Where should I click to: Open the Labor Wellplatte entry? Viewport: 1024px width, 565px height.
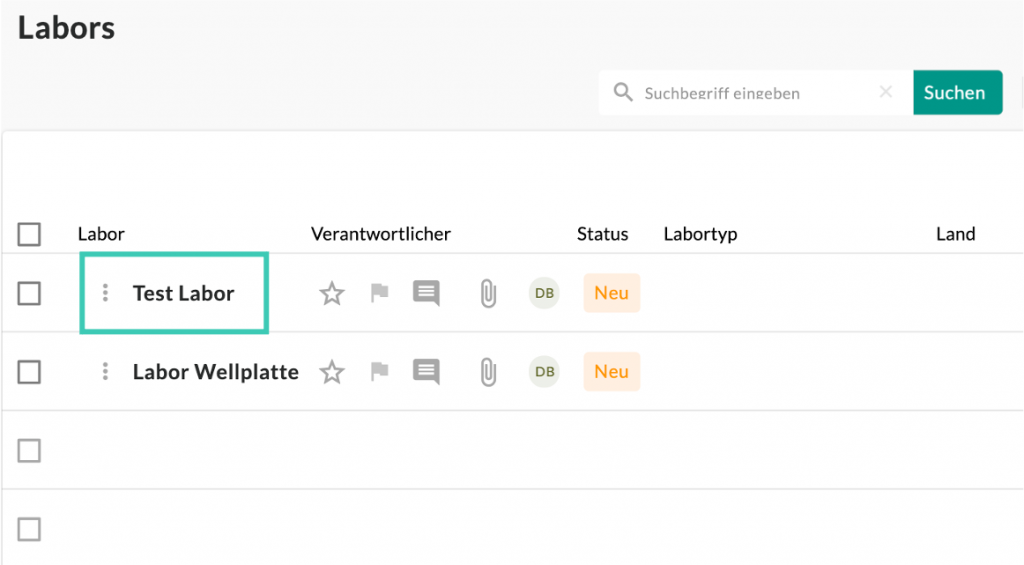click(215, 372)
